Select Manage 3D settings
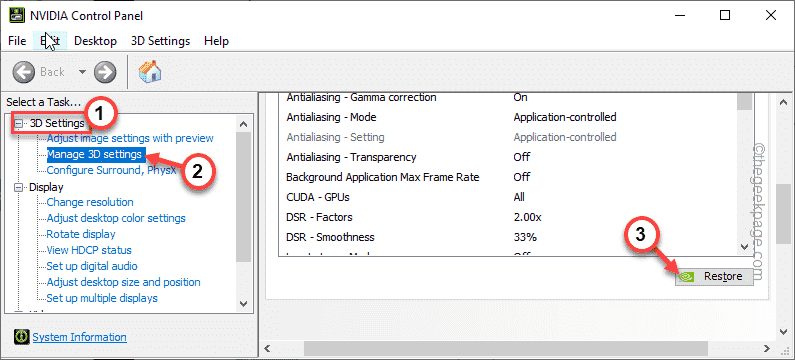Image resolution: width=795 pixels, height=360 pixels. click(x=96, y=154)
